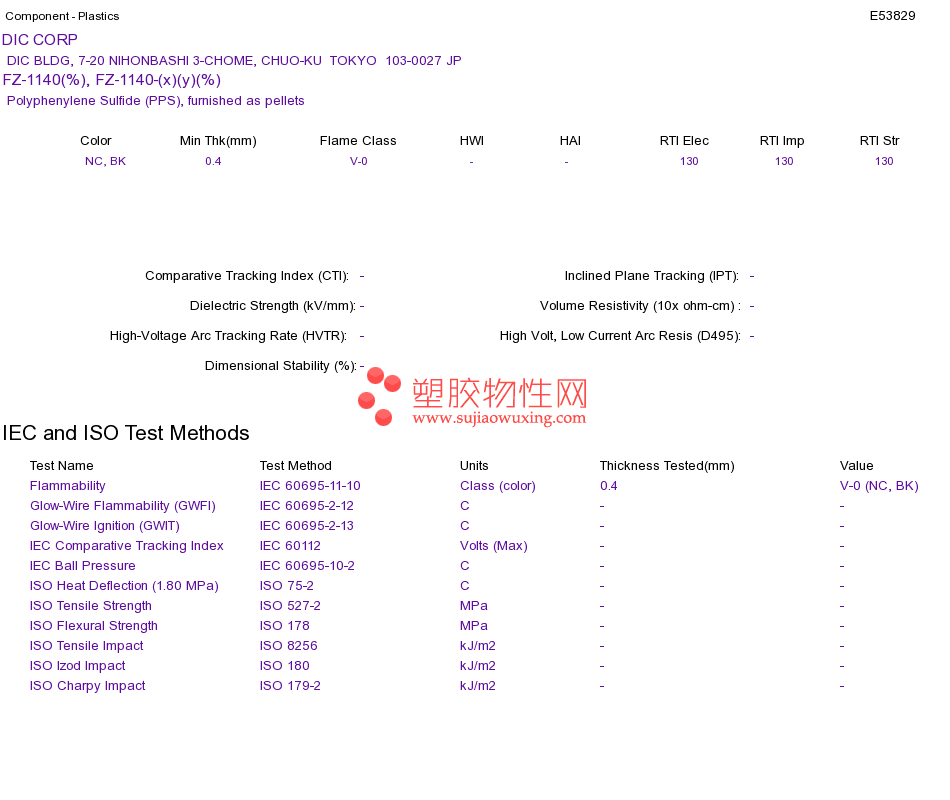This screenshot has width=950, height=800.
Task: Click the IEC 60695-11-10 test method
Action: tap(310, 486)
